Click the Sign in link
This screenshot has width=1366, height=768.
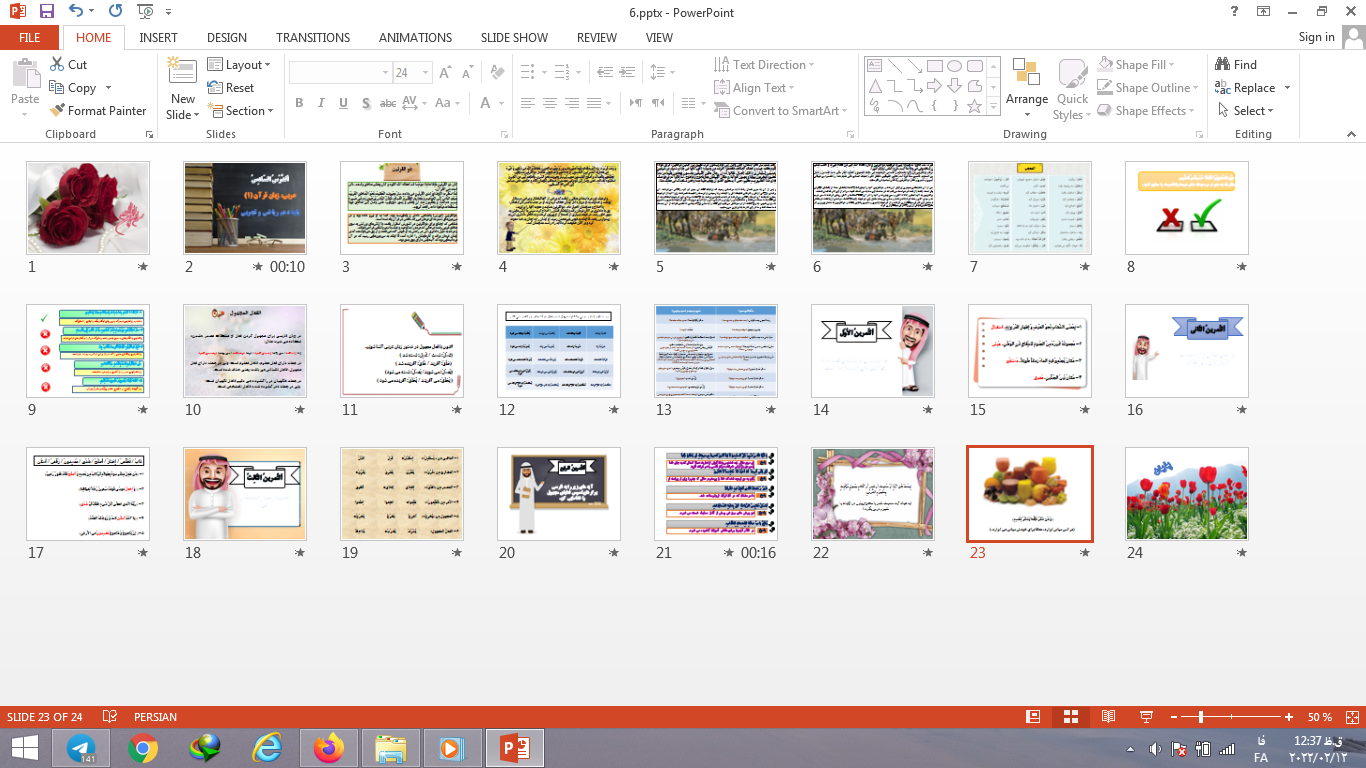(x=1316, y=37)
